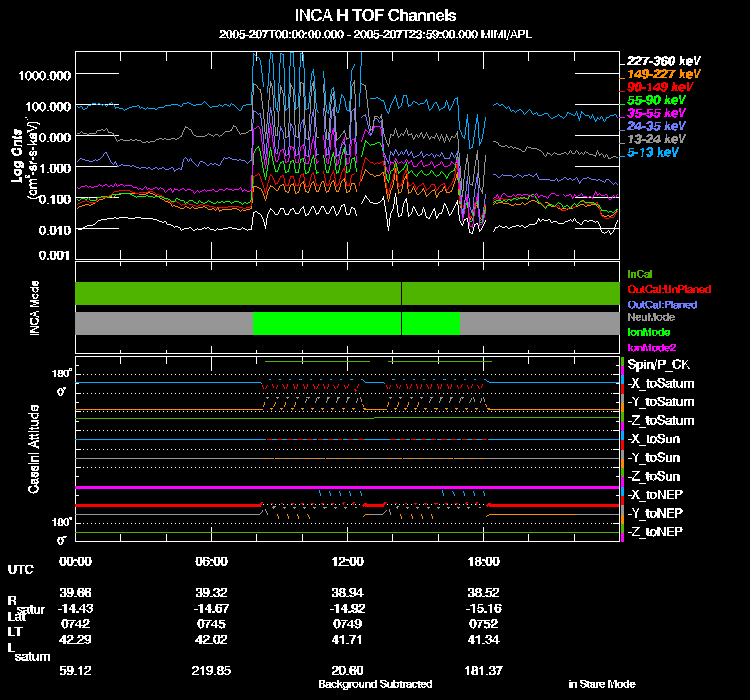
Task: Click the 90-149 keV red legend entry
Action: [x=660, y=87]
